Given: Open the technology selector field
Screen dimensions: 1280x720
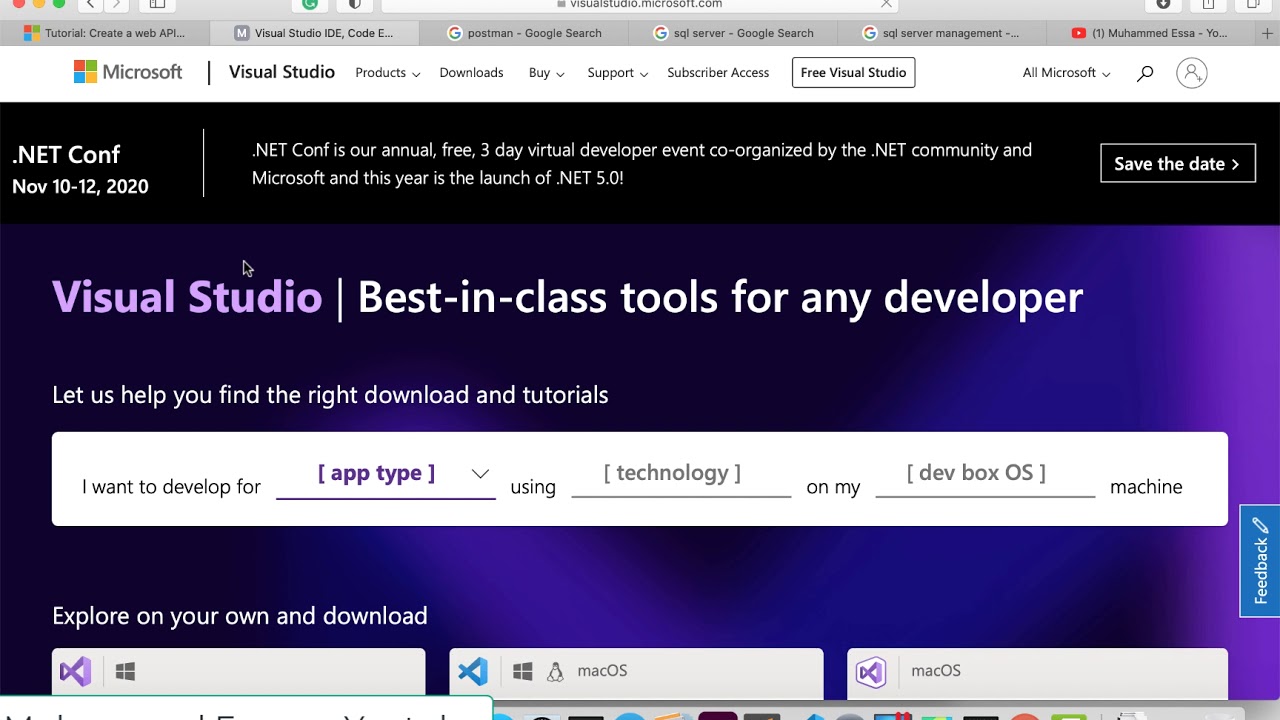Looking at the screenshot, I should pos(681,474).
